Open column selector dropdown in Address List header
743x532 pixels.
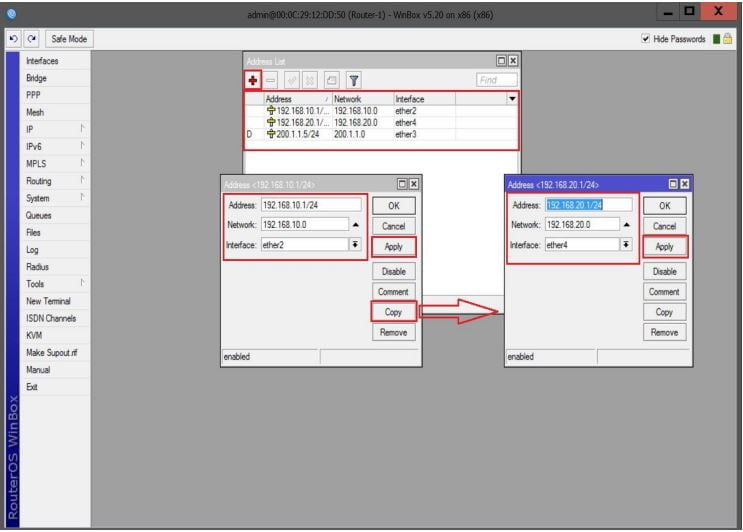tap(512, 99)
